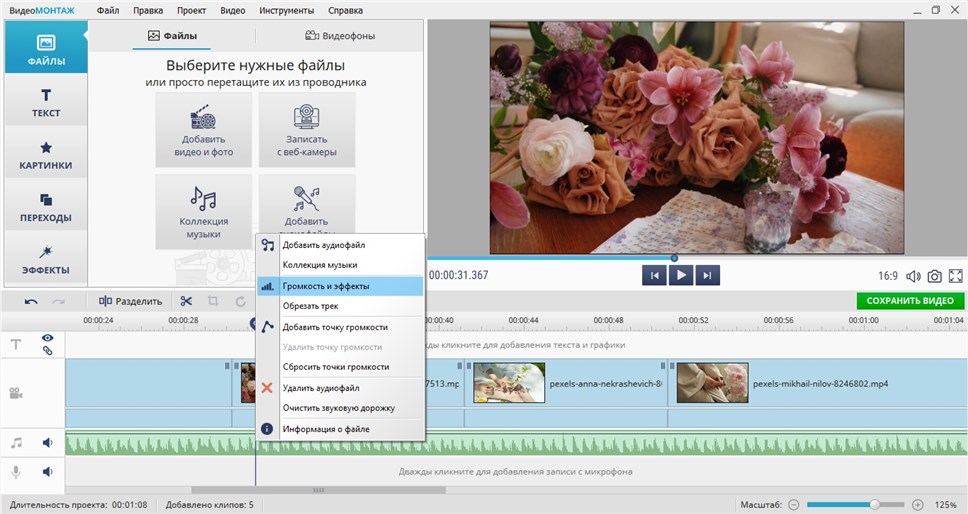Zoom in timeline with plus icon
Viewport: 968px width, 514px height.
918,505
